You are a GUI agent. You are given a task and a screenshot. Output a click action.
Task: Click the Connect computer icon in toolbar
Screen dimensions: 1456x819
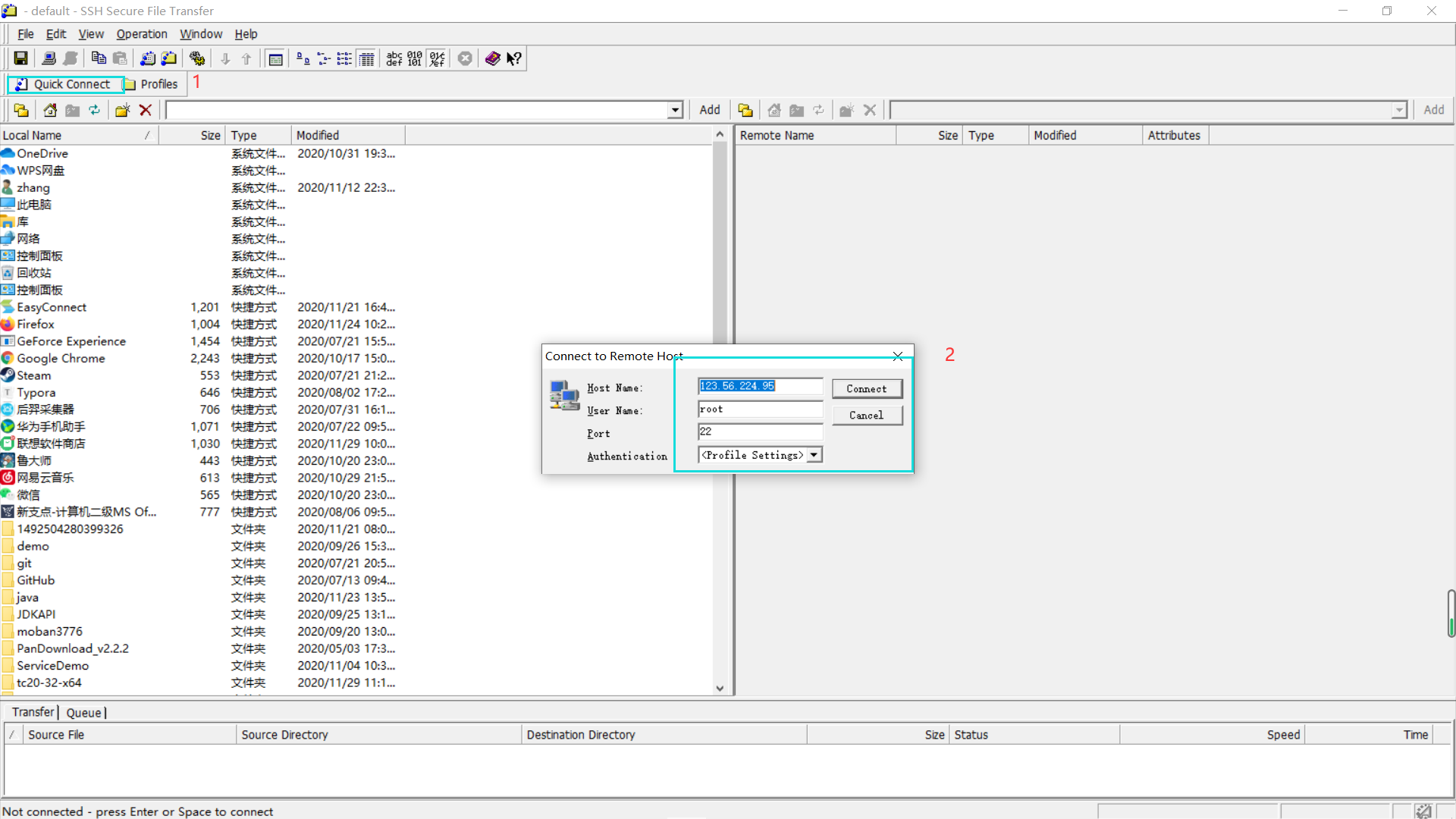pos(49,58)
